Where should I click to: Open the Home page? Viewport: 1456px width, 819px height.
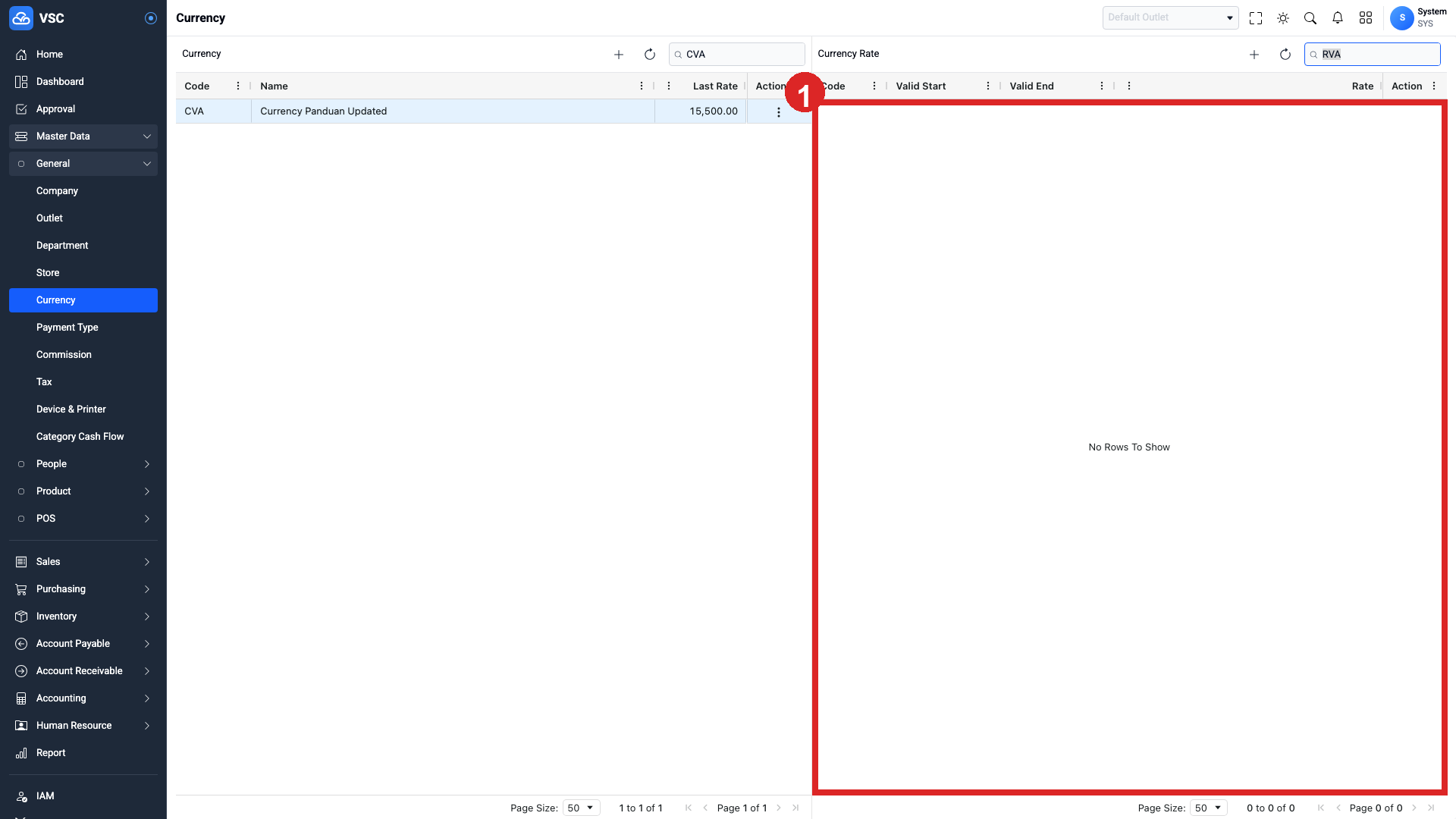coord(83,55)
